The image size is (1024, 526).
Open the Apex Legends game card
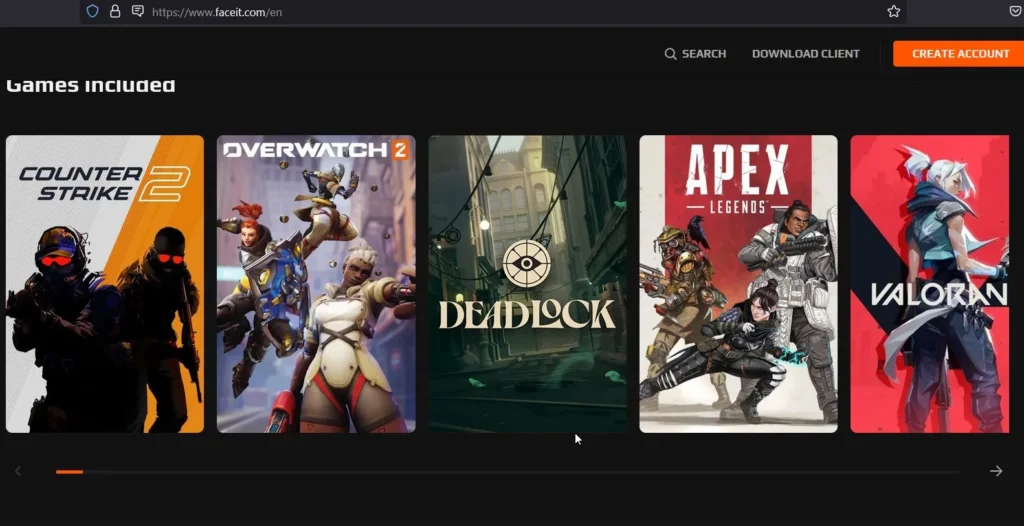(x=738, y=284)
